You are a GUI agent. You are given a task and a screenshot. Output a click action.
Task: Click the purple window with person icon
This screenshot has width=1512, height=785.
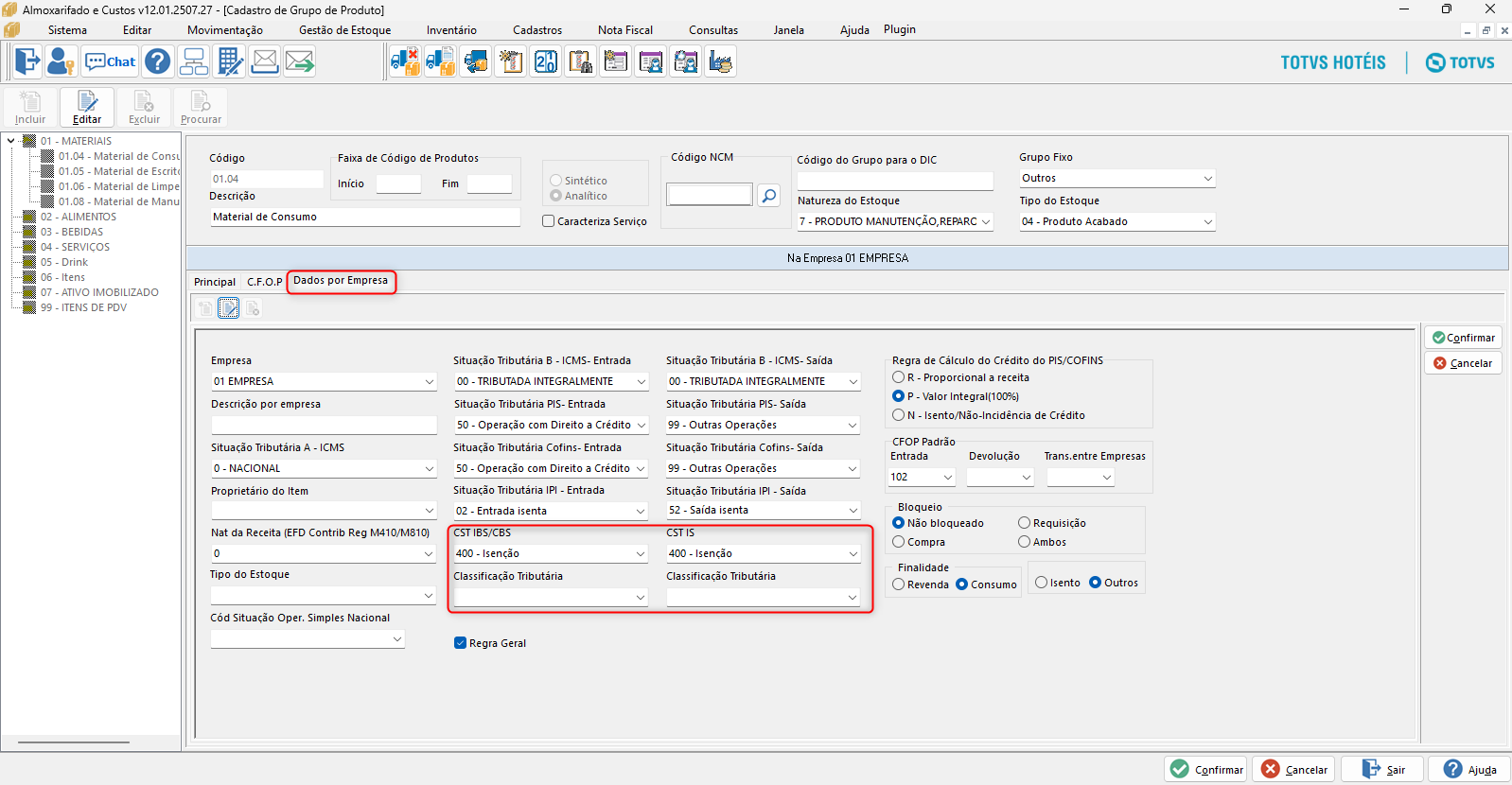pos(651,61)
